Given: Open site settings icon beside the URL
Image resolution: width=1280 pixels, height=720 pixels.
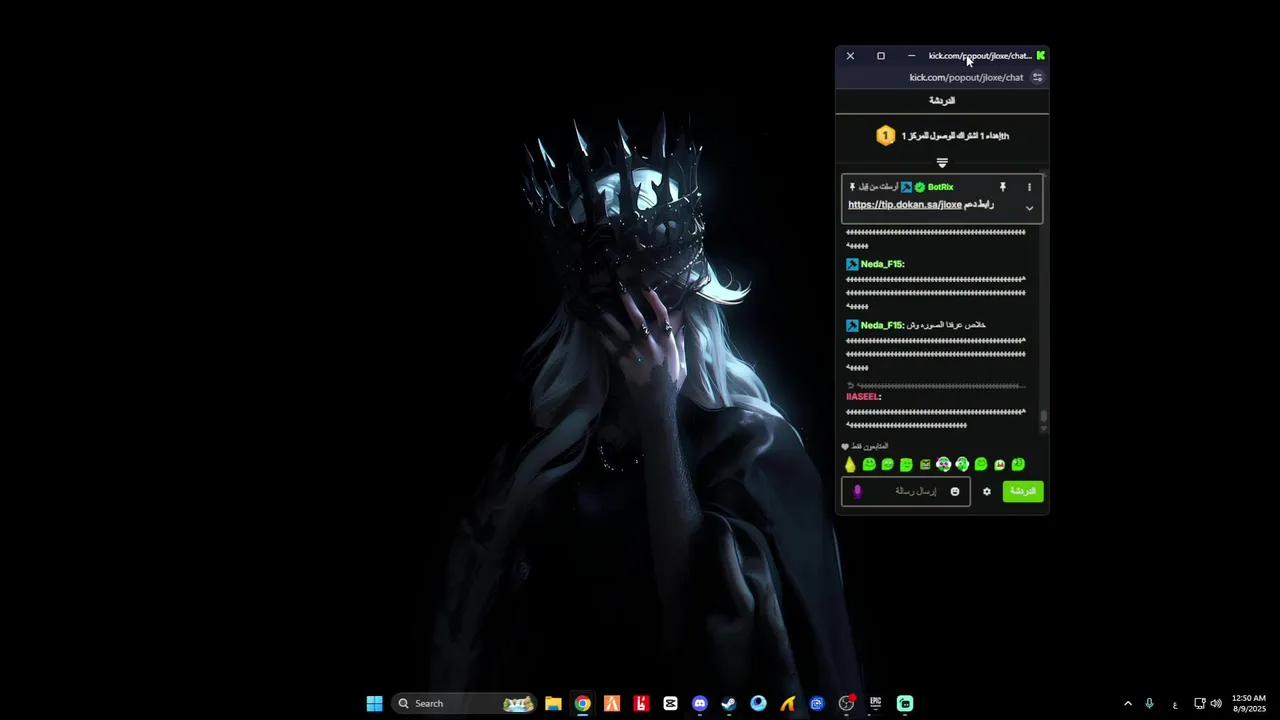Looking at the screenshot, I should [1037, 78].
